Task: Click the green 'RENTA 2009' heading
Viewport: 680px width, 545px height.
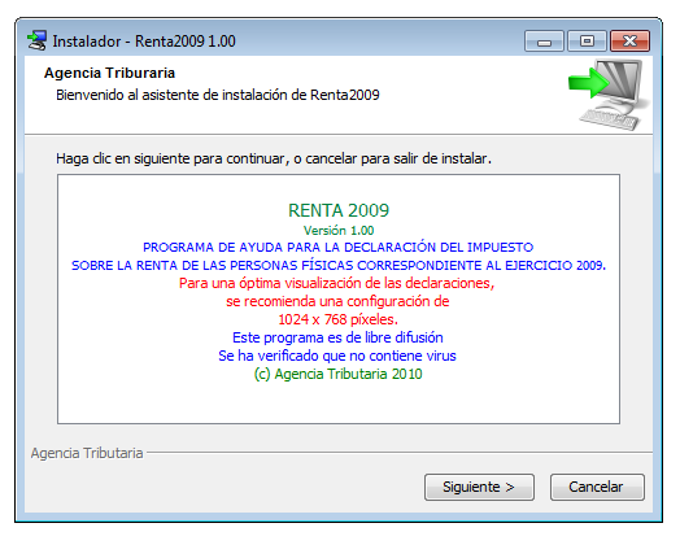Action: 339,211
